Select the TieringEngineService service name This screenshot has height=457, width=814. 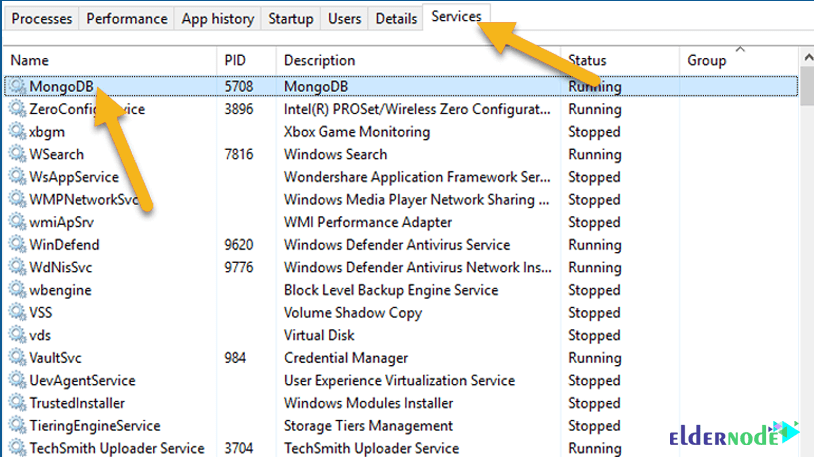(95, 426)
